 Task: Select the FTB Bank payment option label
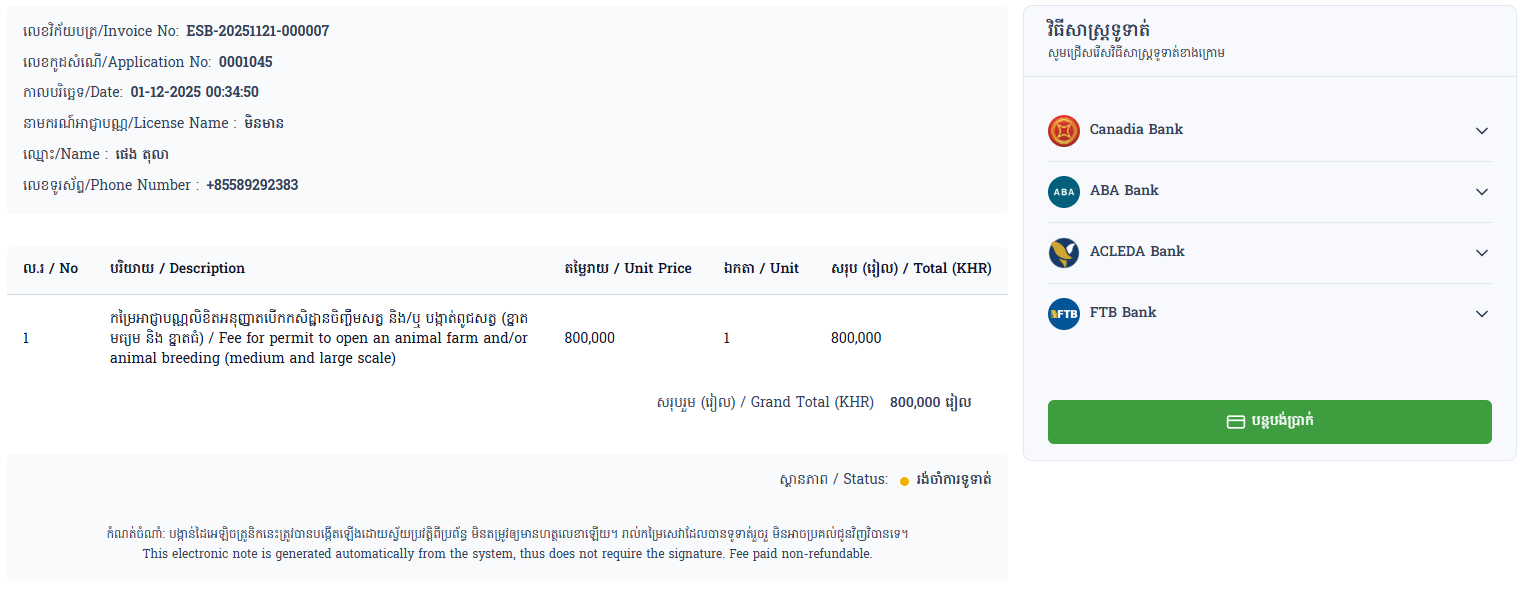point(1123,312)
